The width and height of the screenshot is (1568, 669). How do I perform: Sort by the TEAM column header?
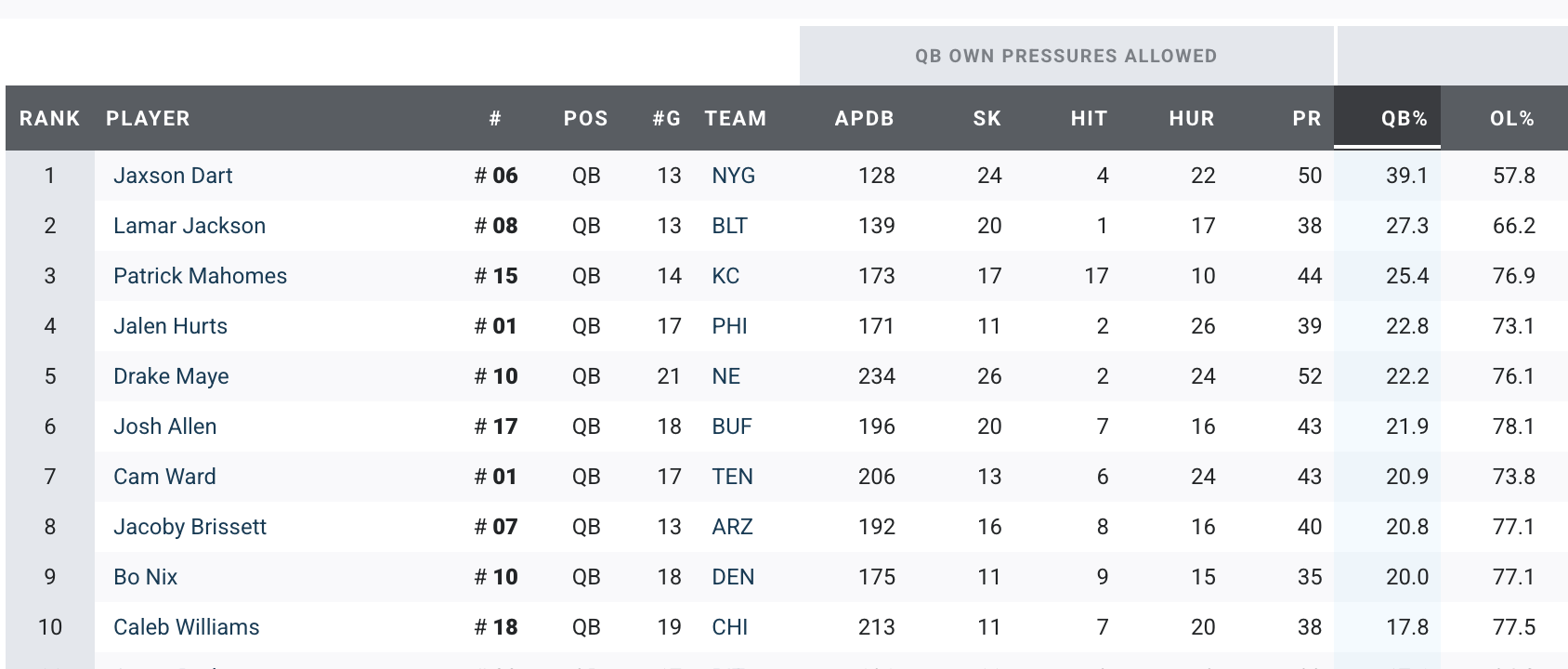click(x=735, y=119)
